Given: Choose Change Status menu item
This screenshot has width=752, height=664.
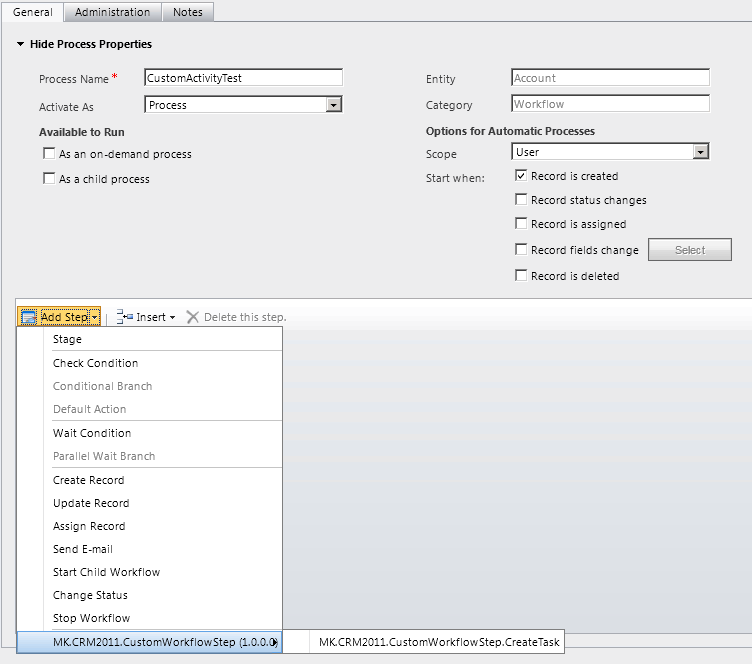Looking at the screenshot, I should (150, 595).
